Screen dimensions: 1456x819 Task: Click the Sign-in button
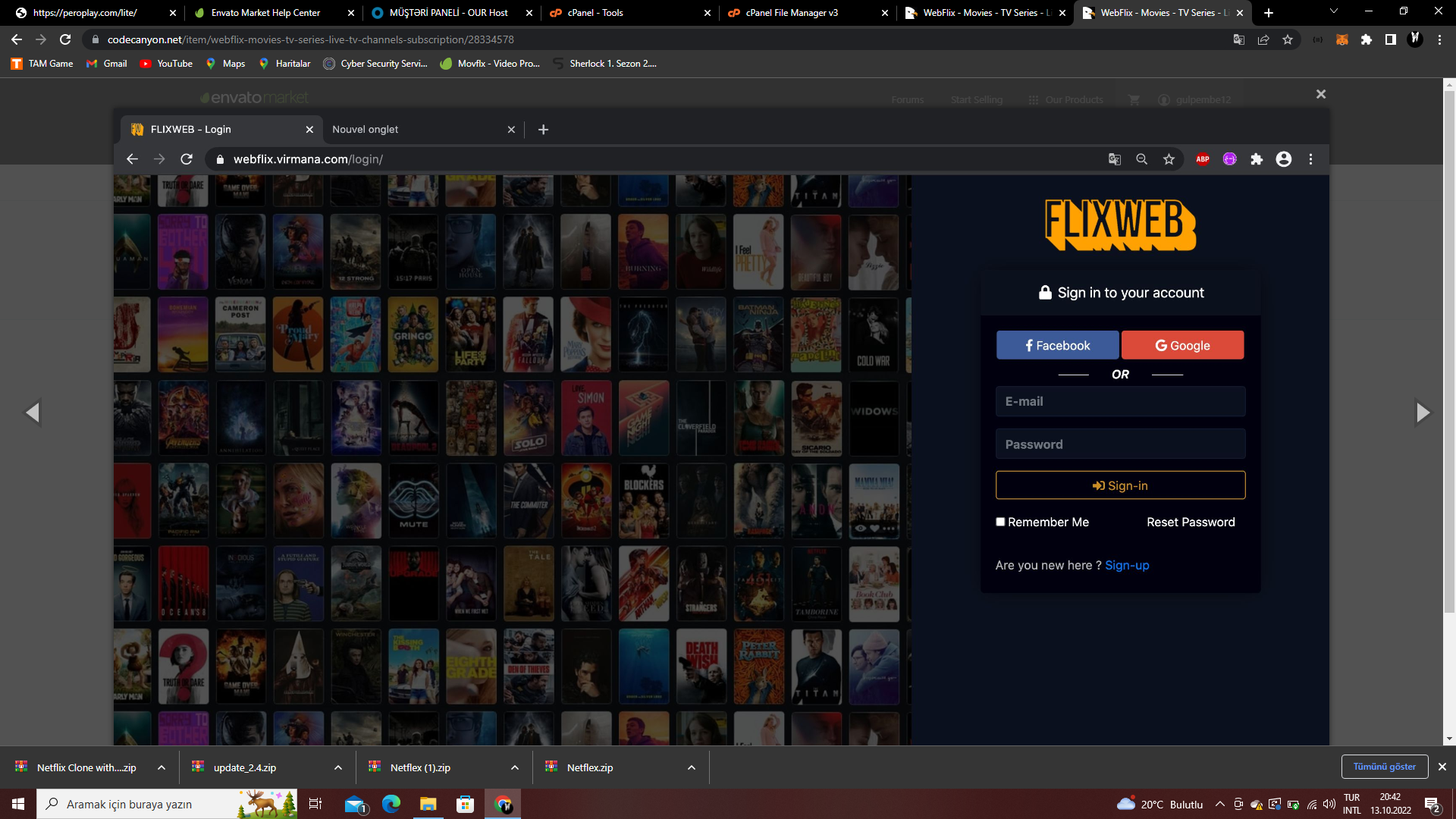coord(1120,485)
